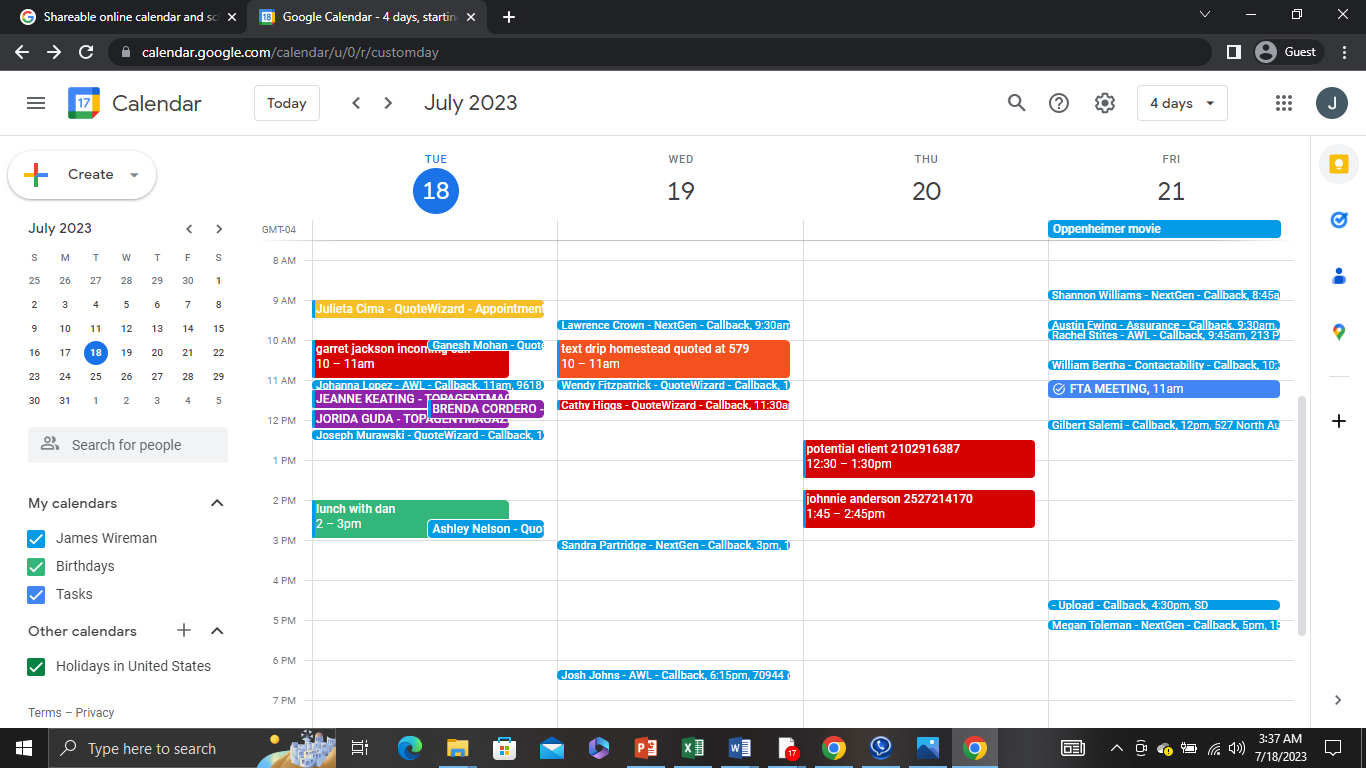Image resolution: width=1366 pixels, height=768 pixels.
Task: Select the Google Calendar browser tab
Action: click(x=369, y=17)
